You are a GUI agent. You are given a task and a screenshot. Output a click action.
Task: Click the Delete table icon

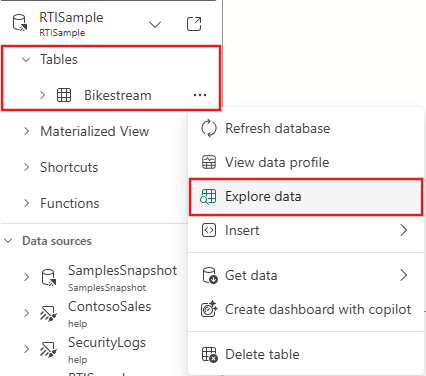click(x=210, y=355)
